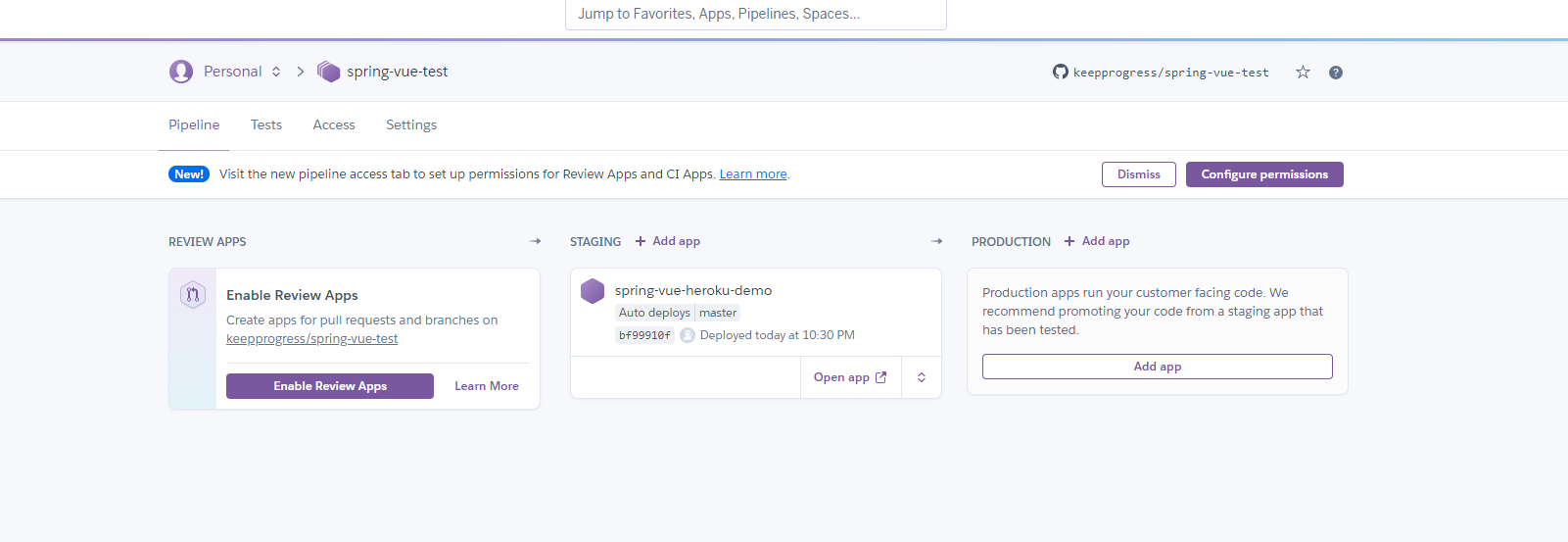Click Add app text in Production header
Viewport: 1568px width, 542px height.
click(1106, 241)
